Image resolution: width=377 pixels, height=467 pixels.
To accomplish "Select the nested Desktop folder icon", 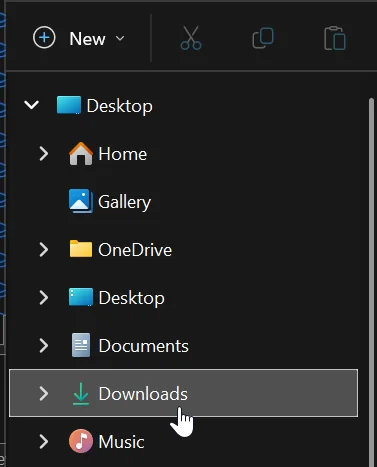I will click(81, 297).
